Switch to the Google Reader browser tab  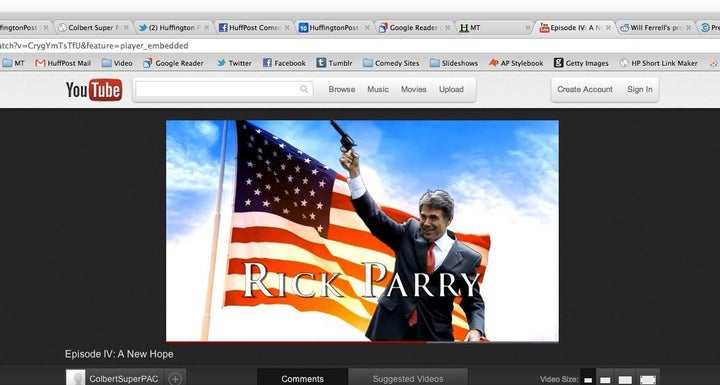415,28
